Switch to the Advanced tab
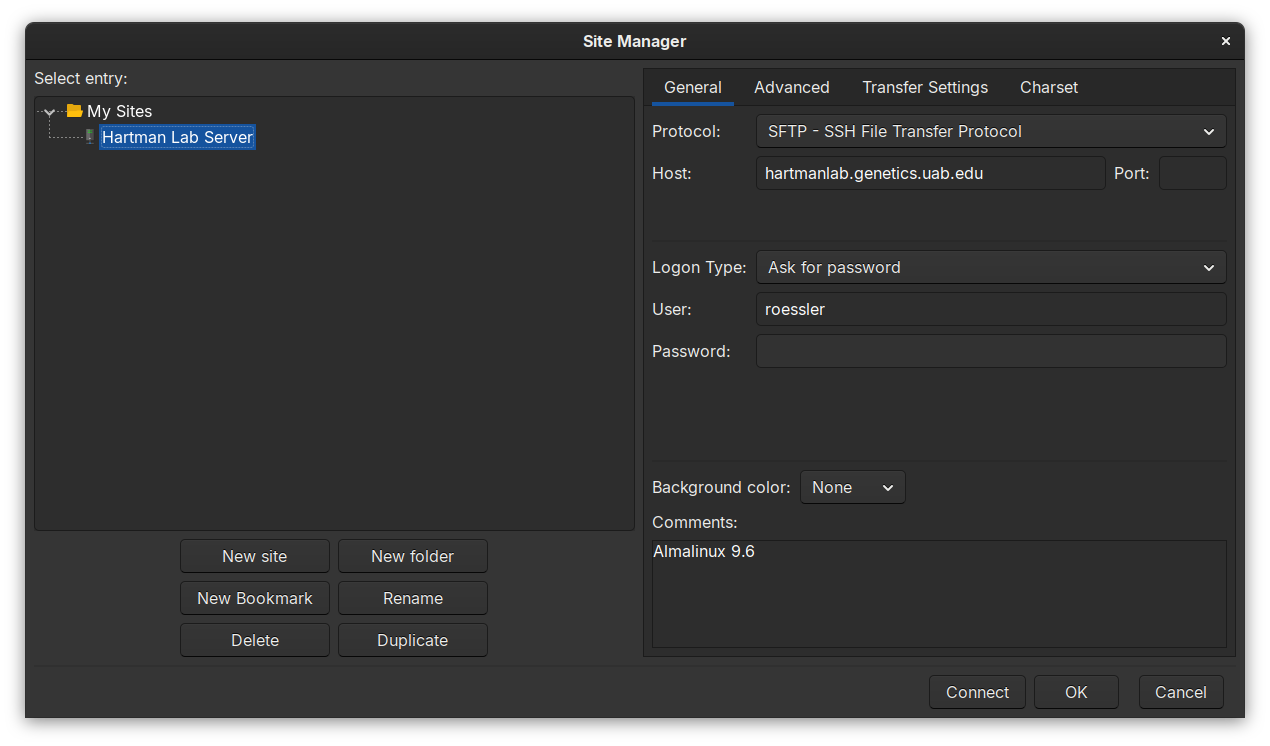Viewport: 1270px width, 746px height. click(791, 87)
